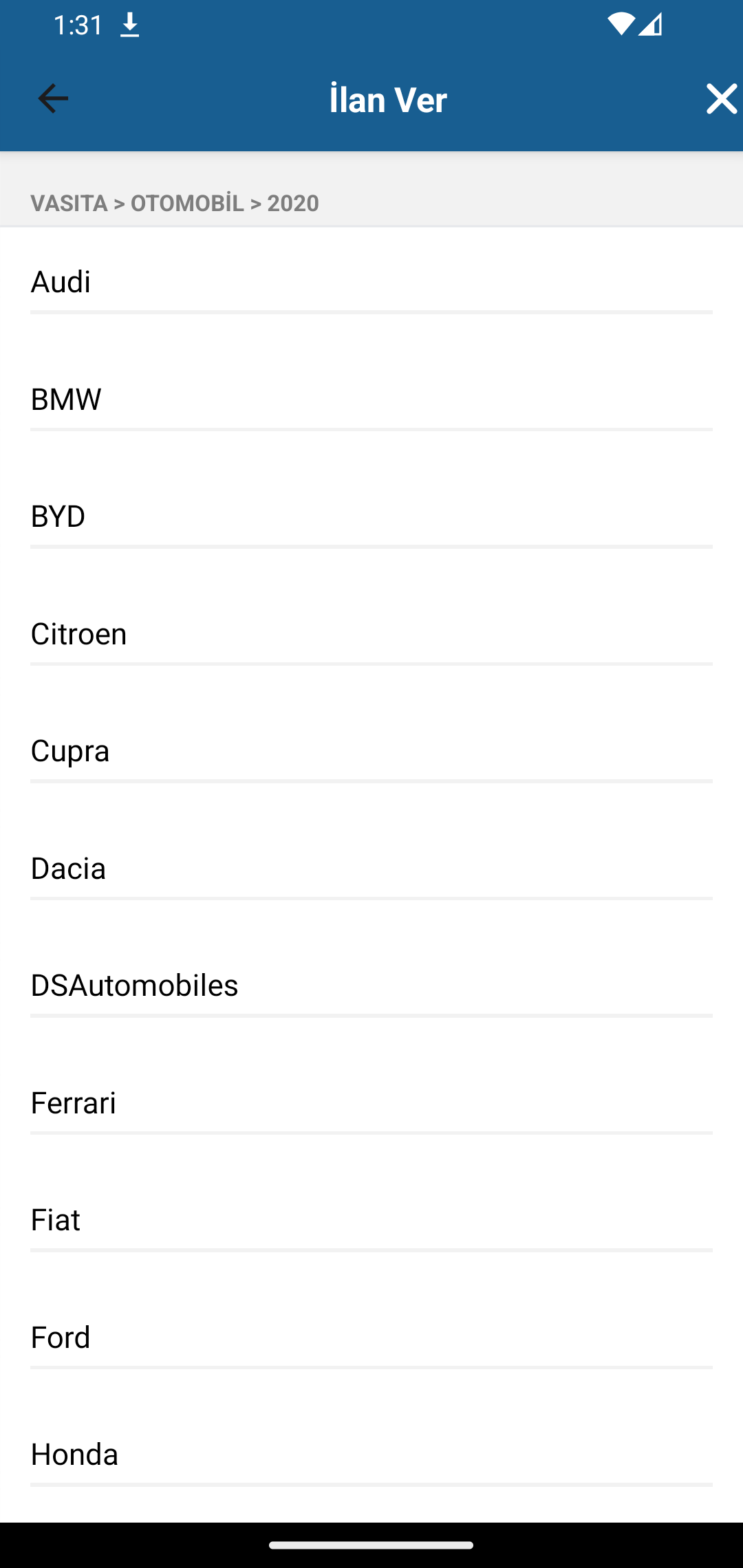Close the İlan Ver screen
Screen dimensions: 743x1568
721,99
